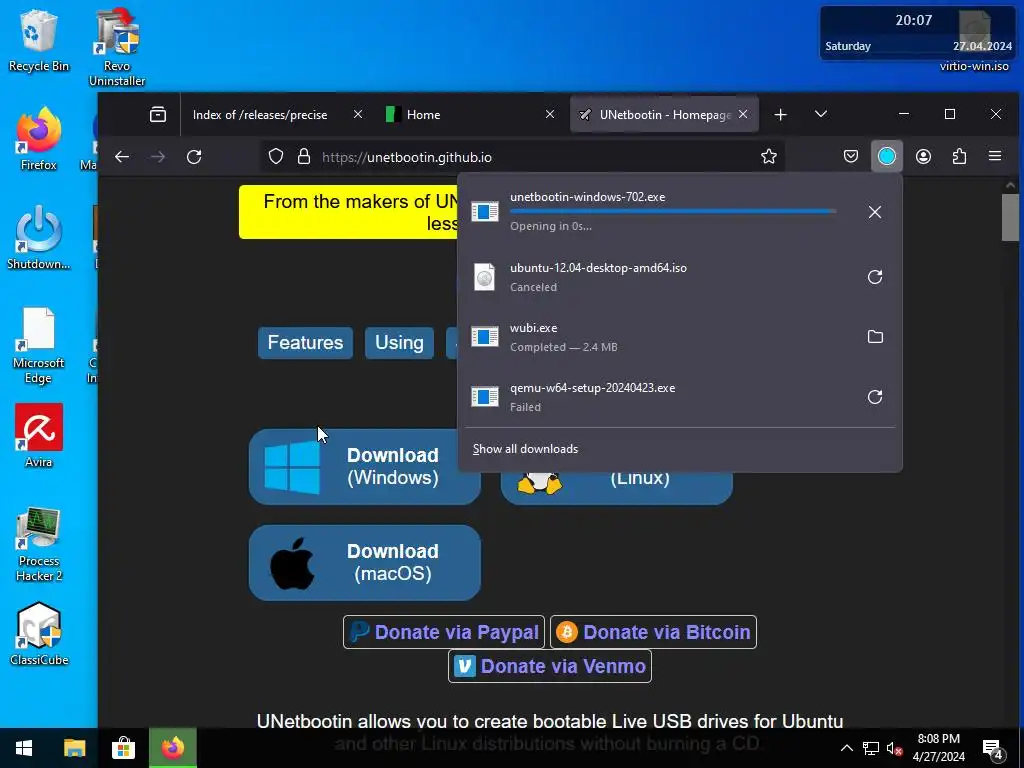The height and width of the screenshot is (768, 1024).
Task: Cancel the unetbootin-windows-702.exe download
Action: pyautogui.click(x=874, y=212)
